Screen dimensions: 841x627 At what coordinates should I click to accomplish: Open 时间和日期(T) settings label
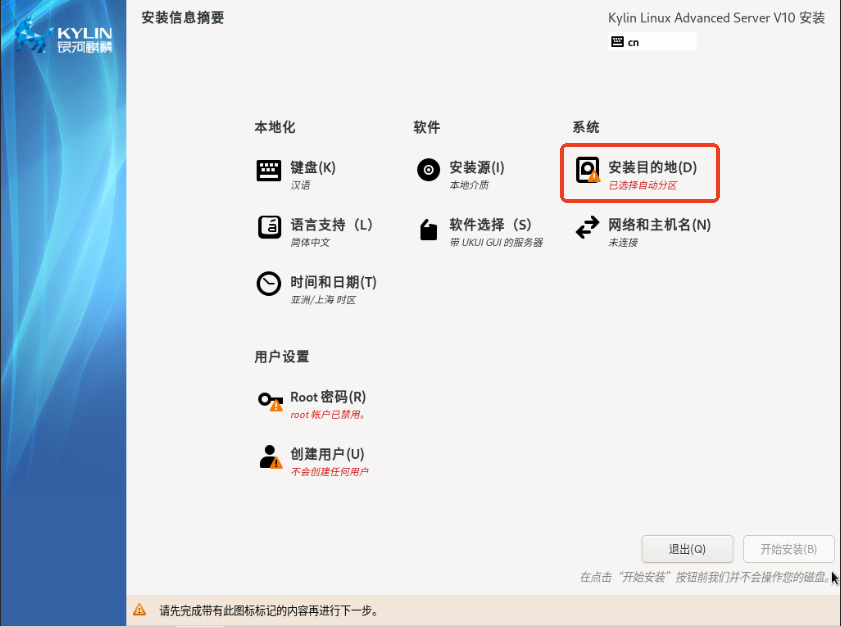(x=333, y=282)
